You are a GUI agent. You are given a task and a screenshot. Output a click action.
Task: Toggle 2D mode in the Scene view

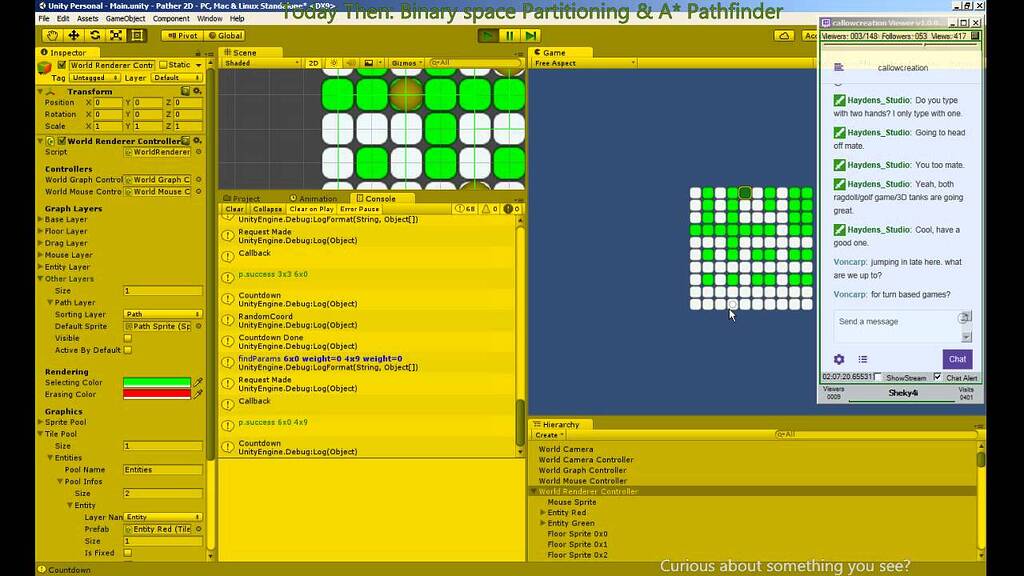pos(312,62)
